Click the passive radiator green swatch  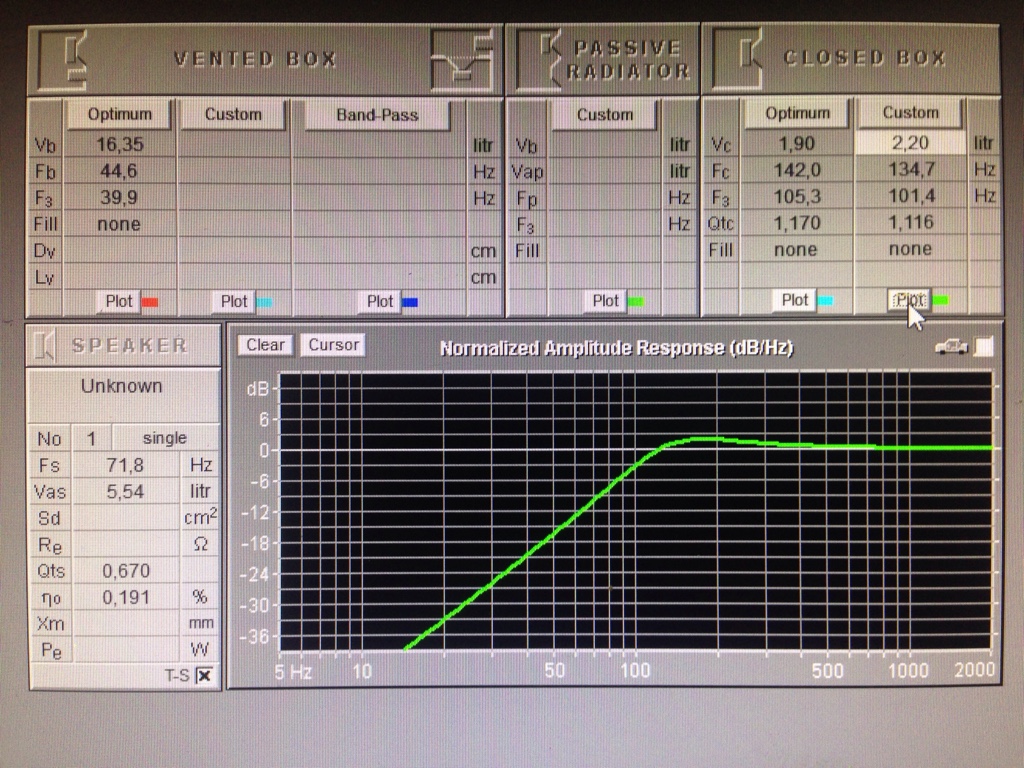[635, 302]
